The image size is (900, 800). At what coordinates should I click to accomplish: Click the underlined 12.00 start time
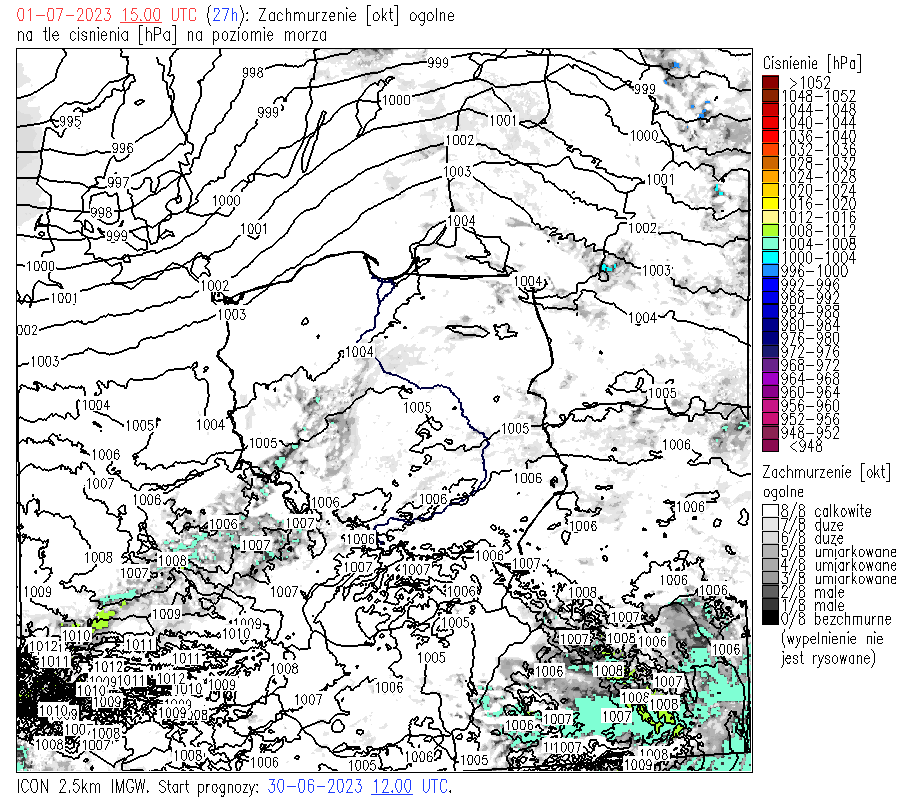pos(392,786)
